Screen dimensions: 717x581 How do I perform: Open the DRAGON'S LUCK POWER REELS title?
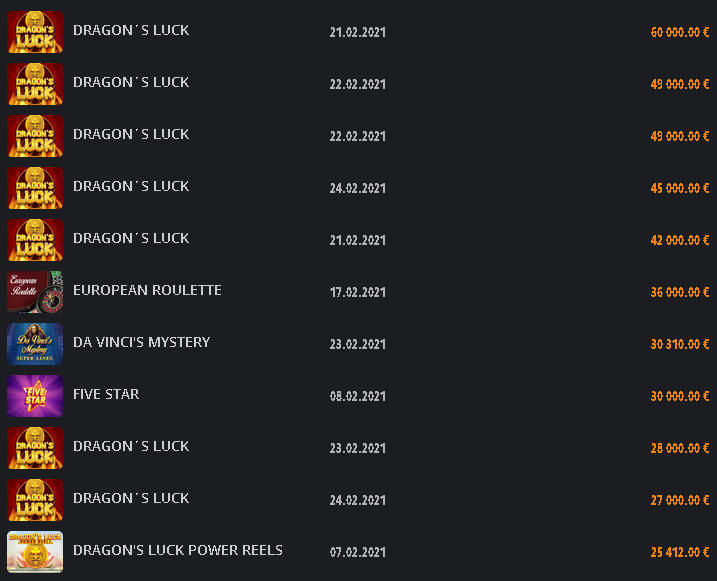[x=178, y=550]
